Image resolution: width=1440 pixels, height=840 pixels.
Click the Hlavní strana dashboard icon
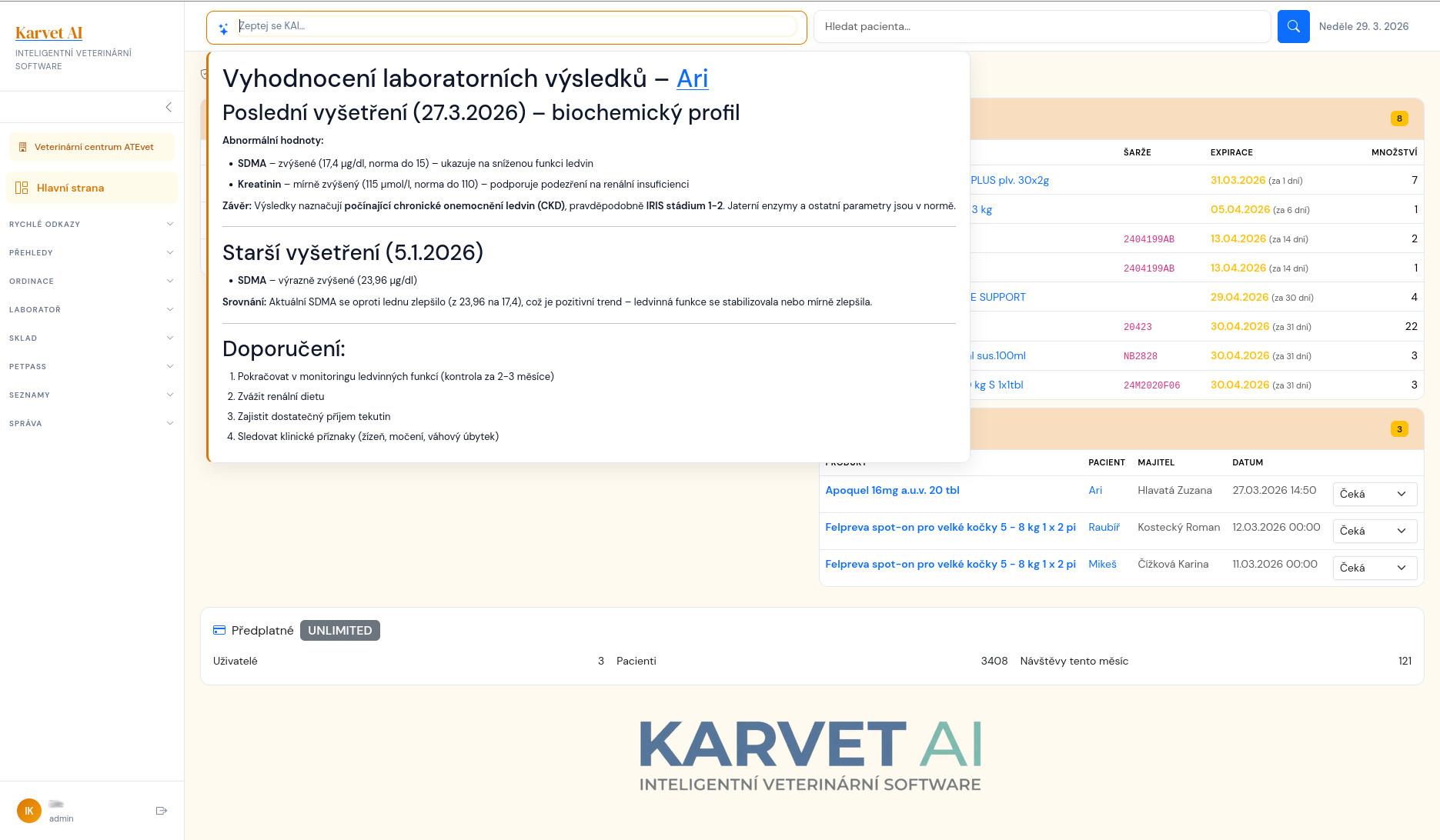(x=22, y=188)
